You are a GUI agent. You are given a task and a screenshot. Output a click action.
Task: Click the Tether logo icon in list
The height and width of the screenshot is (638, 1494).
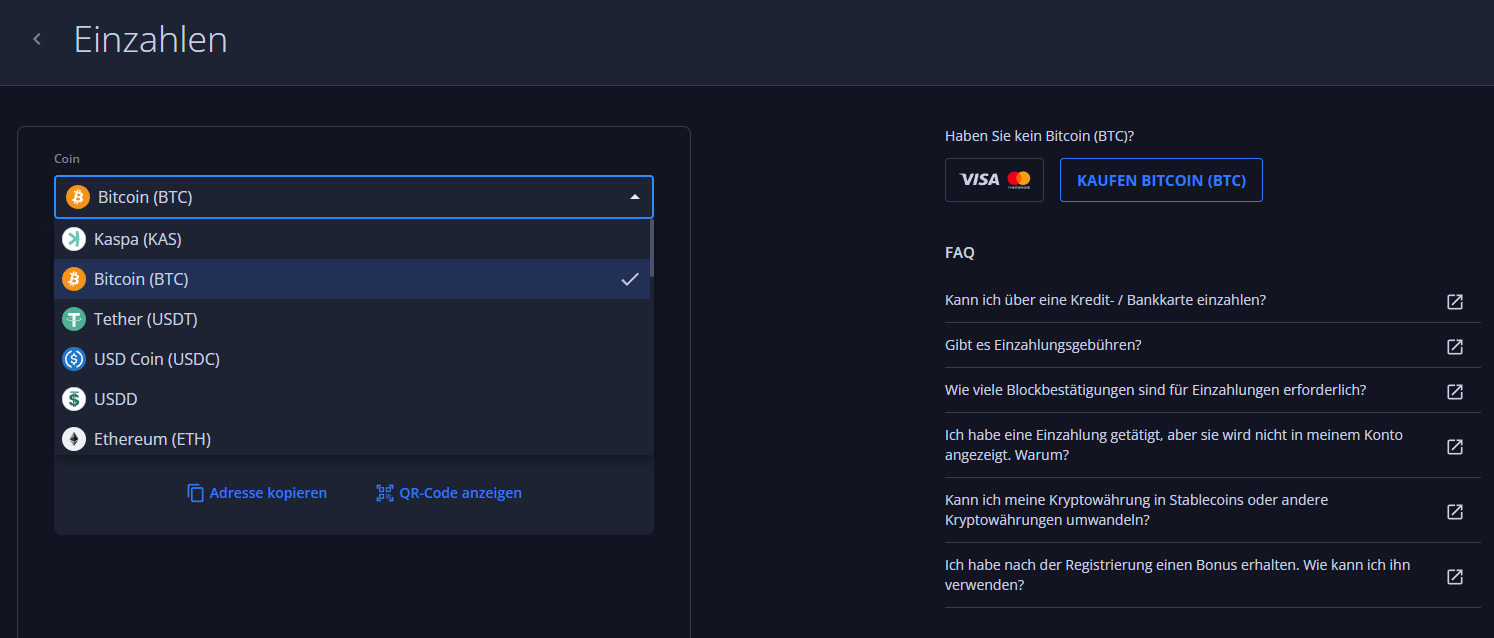(74, 319)
